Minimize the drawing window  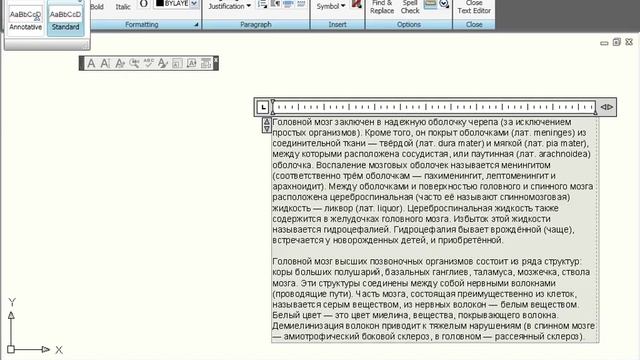(604, 42)
